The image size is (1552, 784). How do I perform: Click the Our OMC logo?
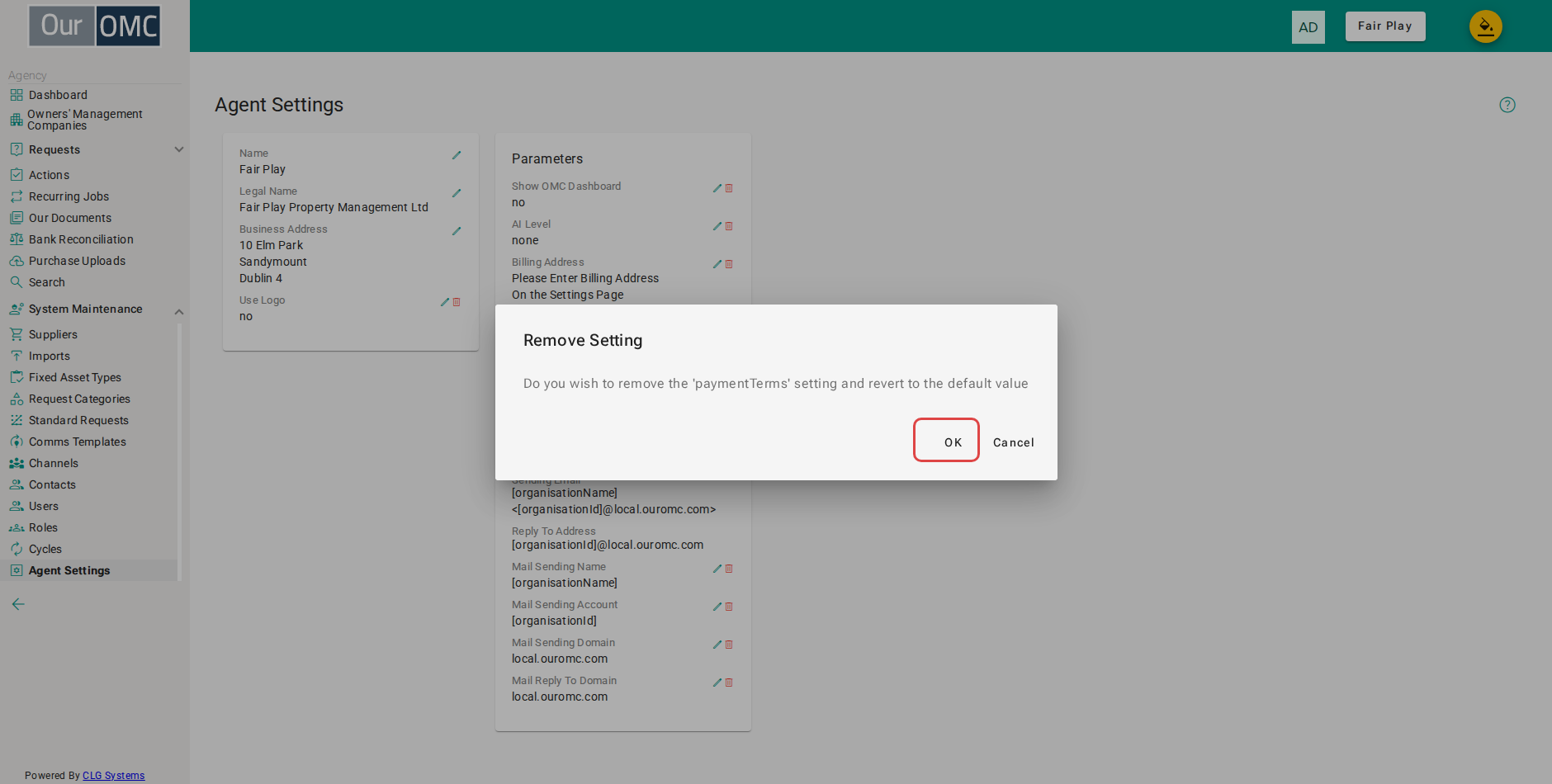[95, 26]
